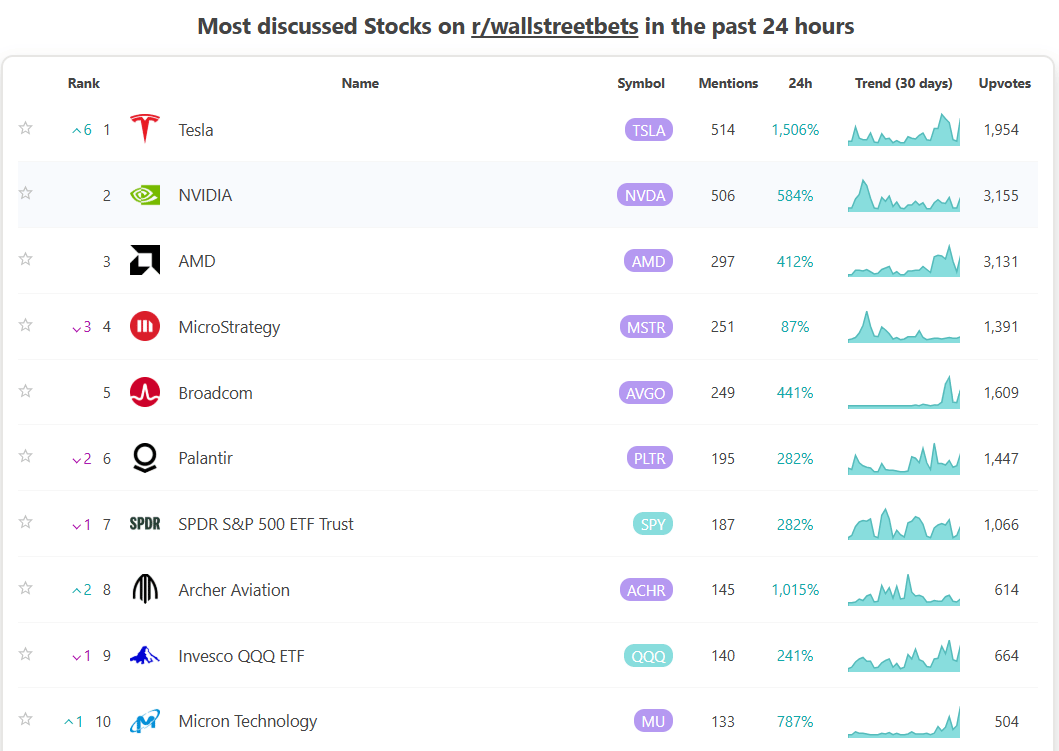Click Archer Aviation's 1,015% change value
Viewport: 1059px width, 751px height.
pos(795,590)
